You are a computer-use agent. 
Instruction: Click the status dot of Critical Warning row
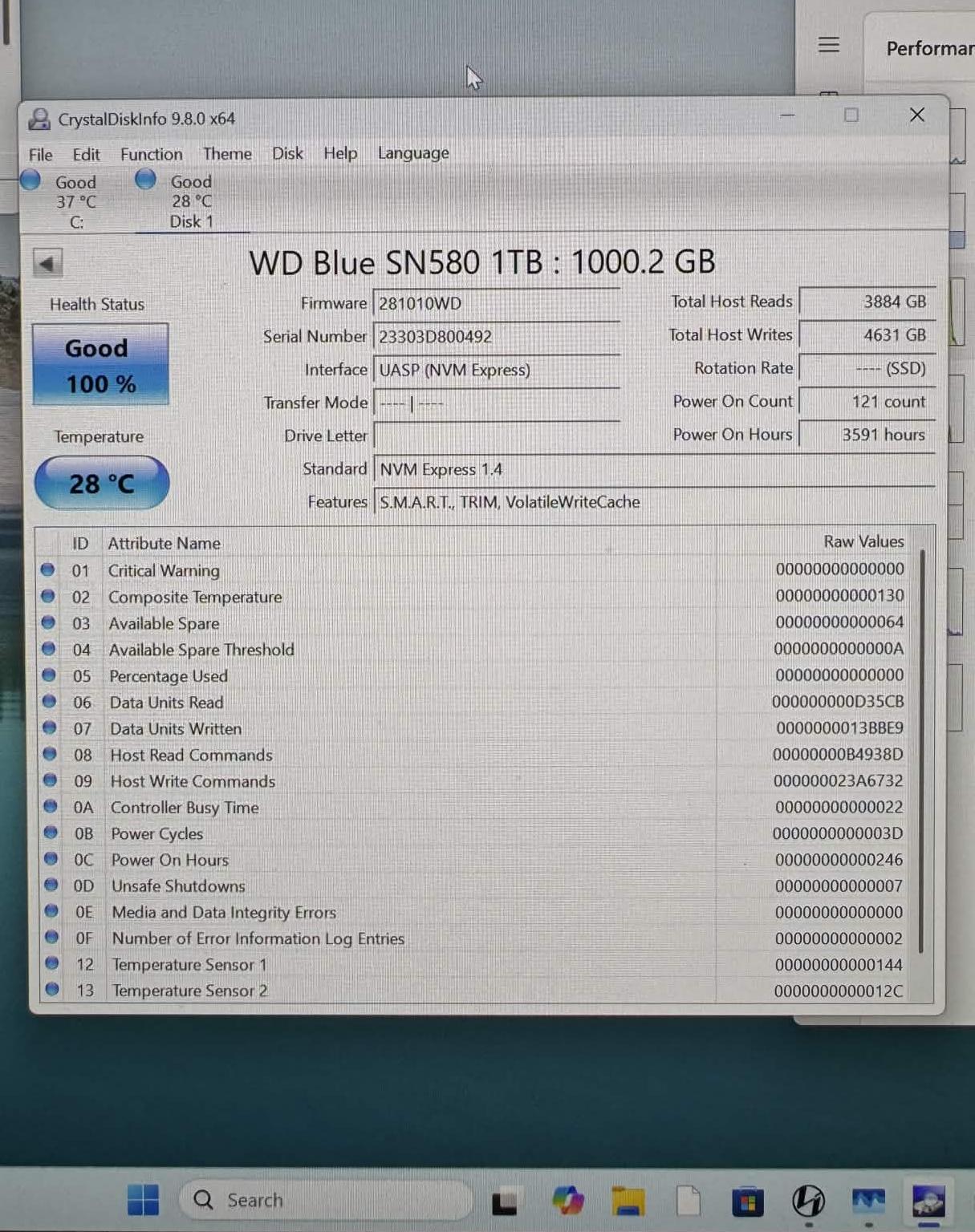(48, 569)
